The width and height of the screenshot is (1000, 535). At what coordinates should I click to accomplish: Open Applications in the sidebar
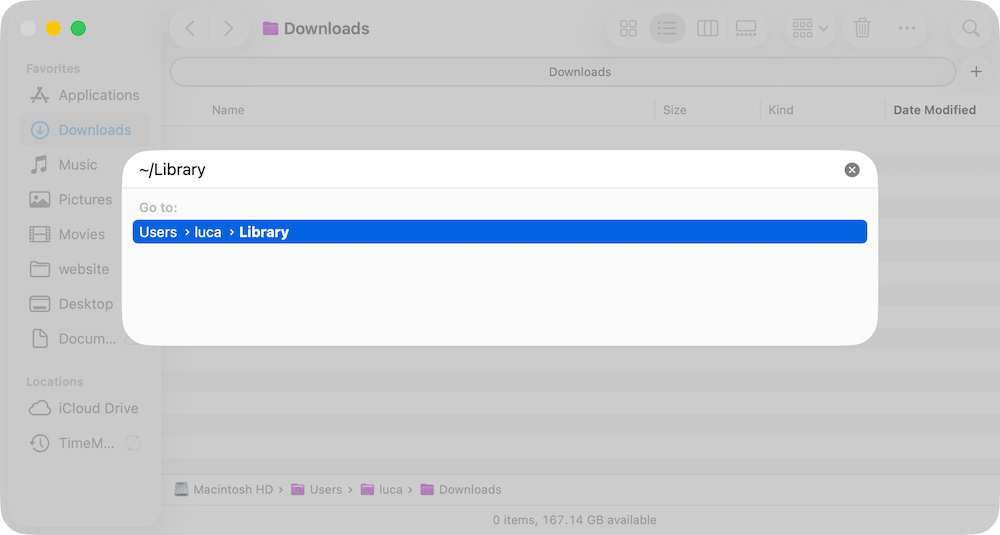coord(98,95)
